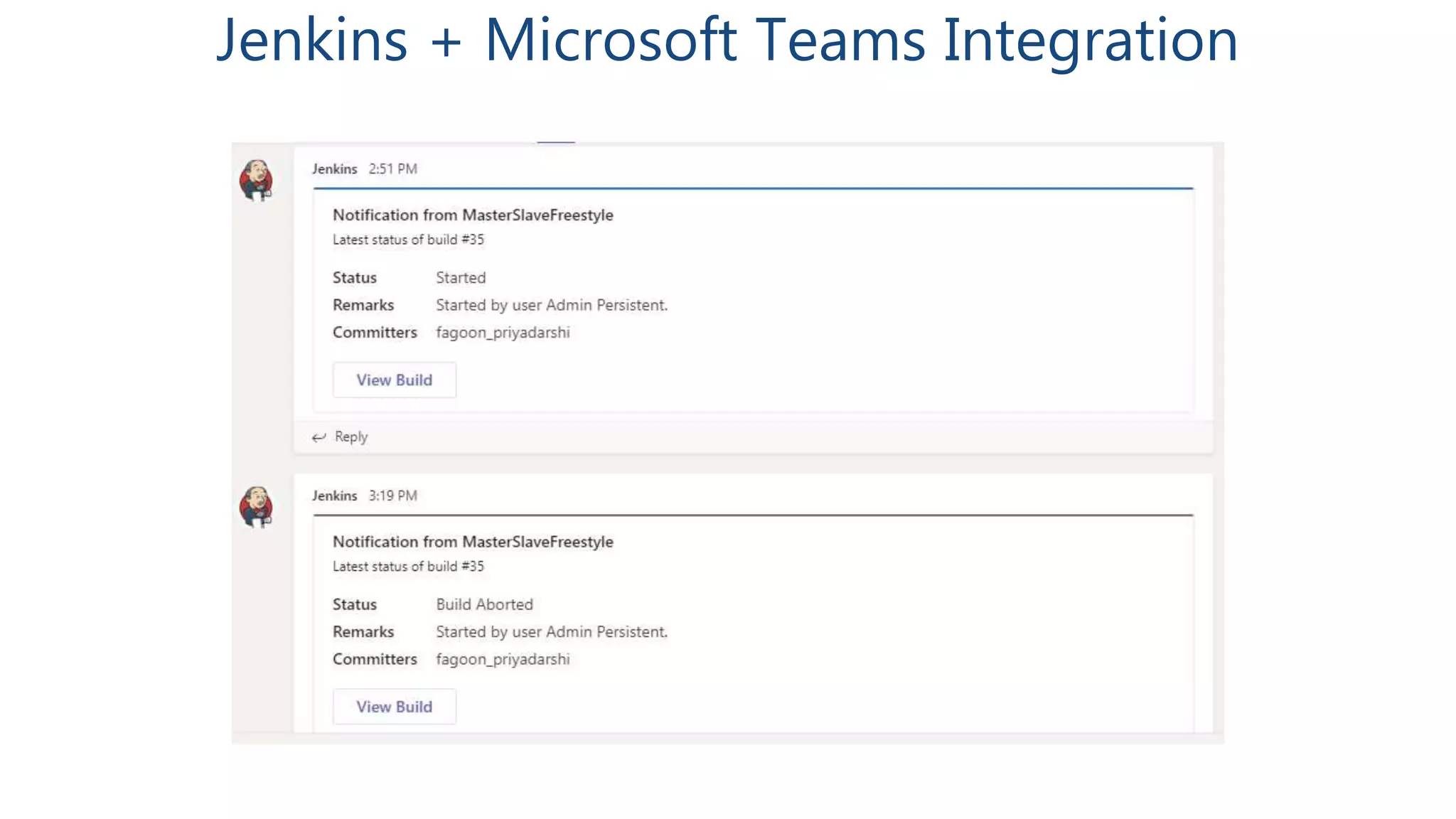
Task: Click the 3:19 PM timestamp
Action: [x=392, y=496]
